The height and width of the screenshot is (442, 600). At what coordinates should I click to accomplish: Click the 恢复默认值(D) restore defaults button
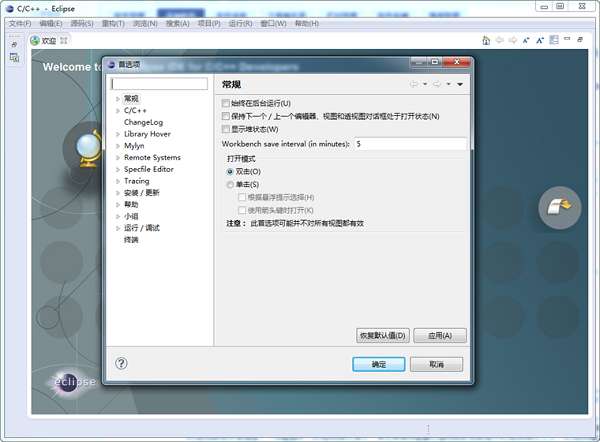(383, 336)
